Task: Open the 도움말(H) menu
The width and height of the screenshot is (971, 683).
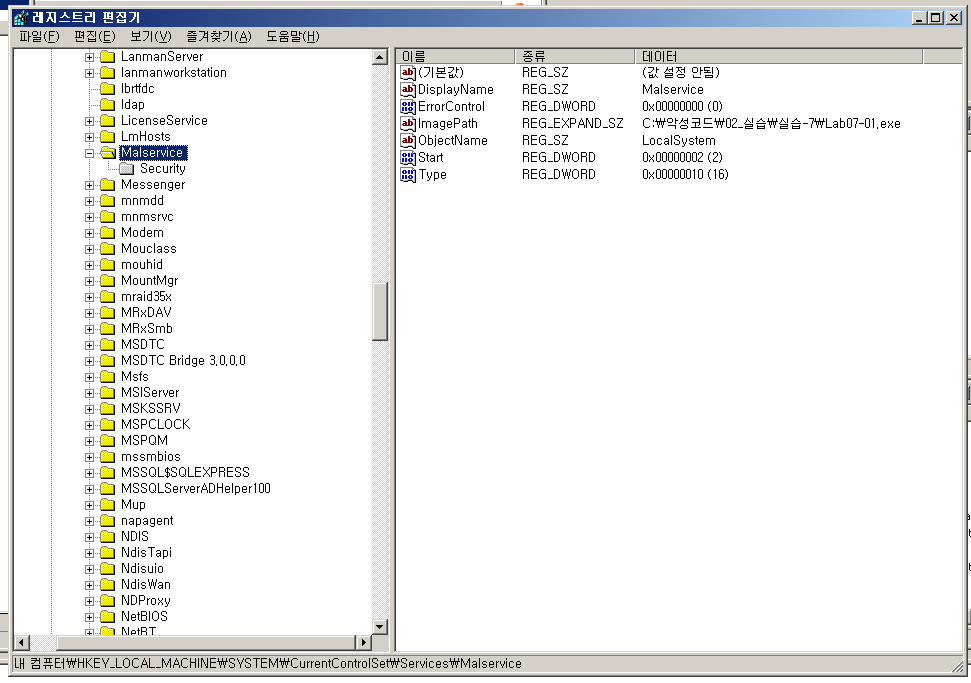Action: point(293,37)
